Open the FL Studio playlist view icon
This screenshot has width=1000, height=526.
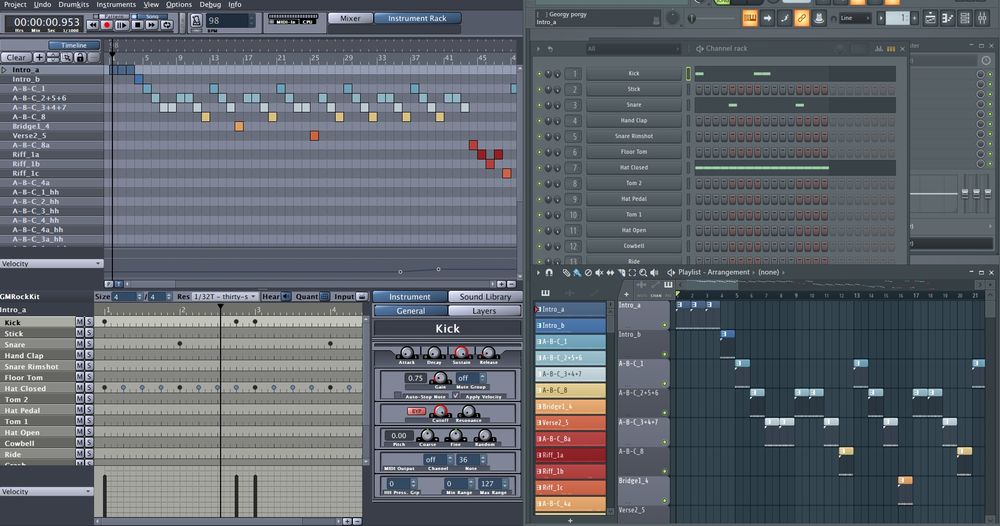point(930,18)
